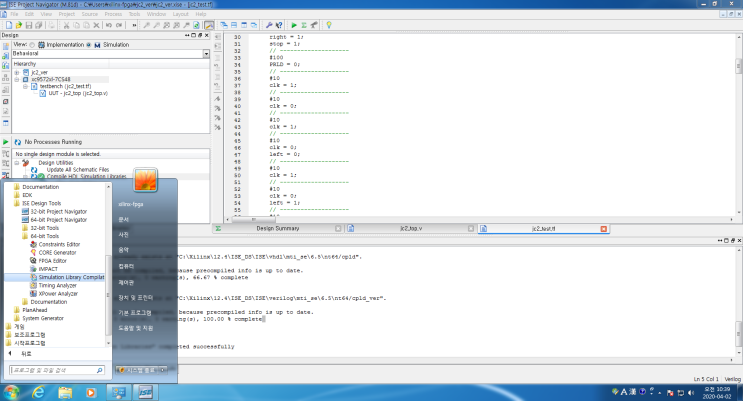Click the light bulb tips icon
The image size is (743, 401).
tap(329, 25)
